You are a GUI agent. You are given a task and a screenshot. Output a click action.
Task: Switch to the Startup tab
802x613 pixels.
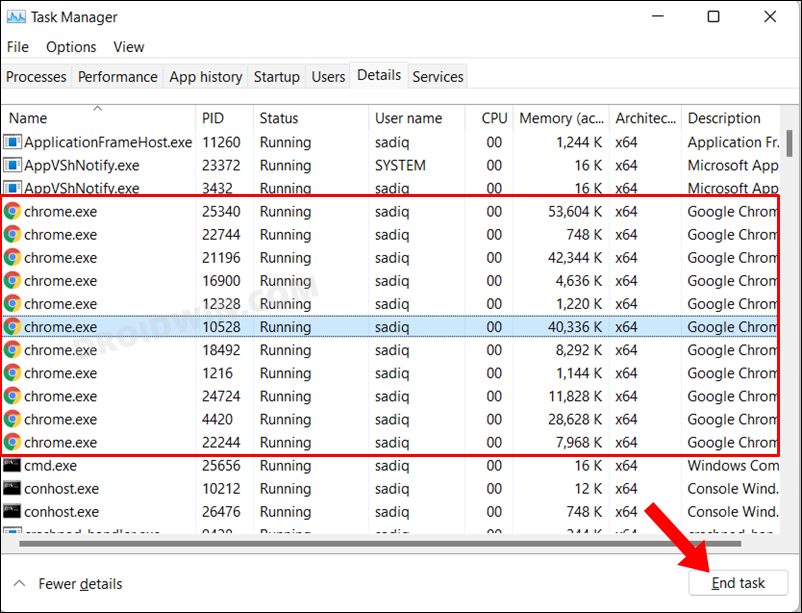pyautogui.click(x=277, y=77)
